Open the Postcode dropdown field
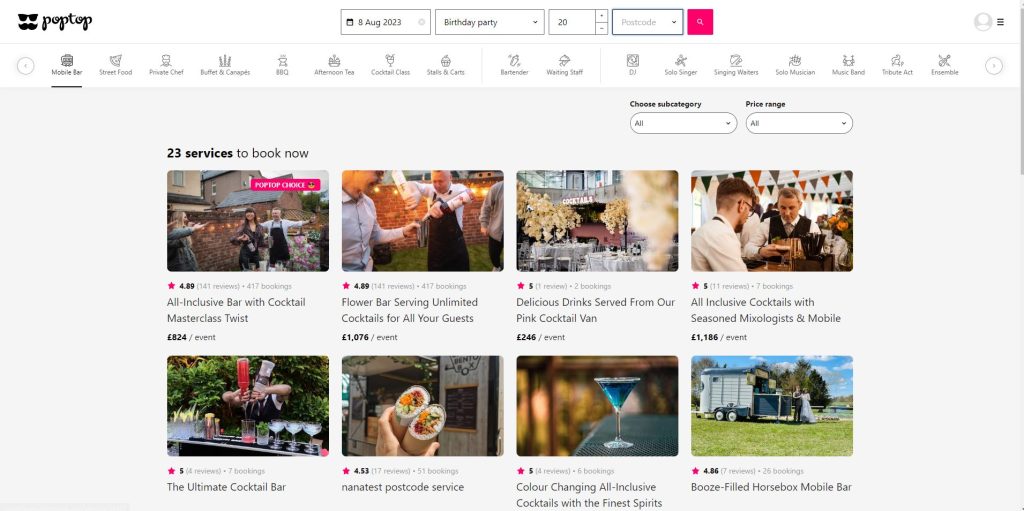 click(647, 22)
